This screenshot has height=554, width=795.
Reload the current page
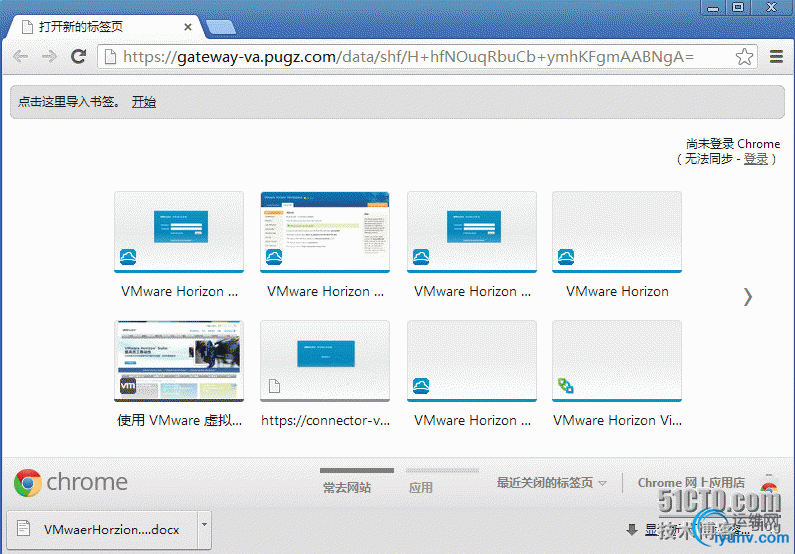pos(78,56)
